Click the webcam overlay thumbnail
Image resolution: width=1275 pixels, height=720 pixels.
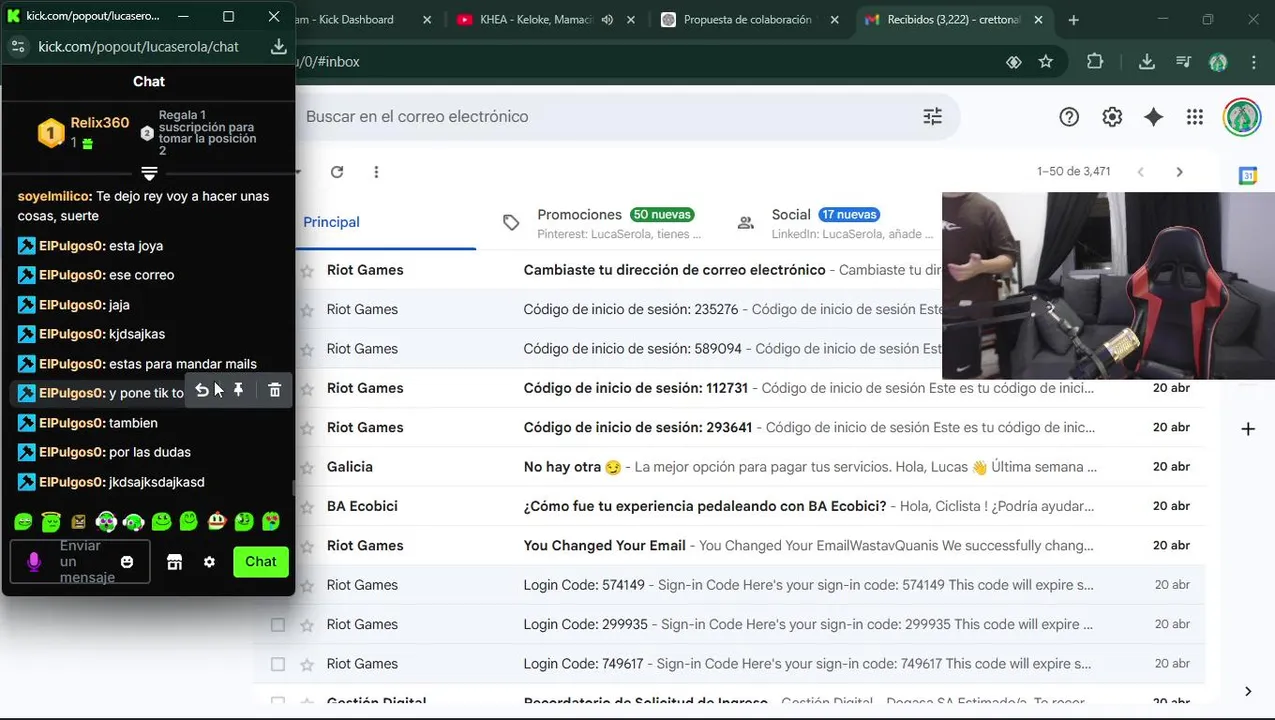click(1108, 286)
